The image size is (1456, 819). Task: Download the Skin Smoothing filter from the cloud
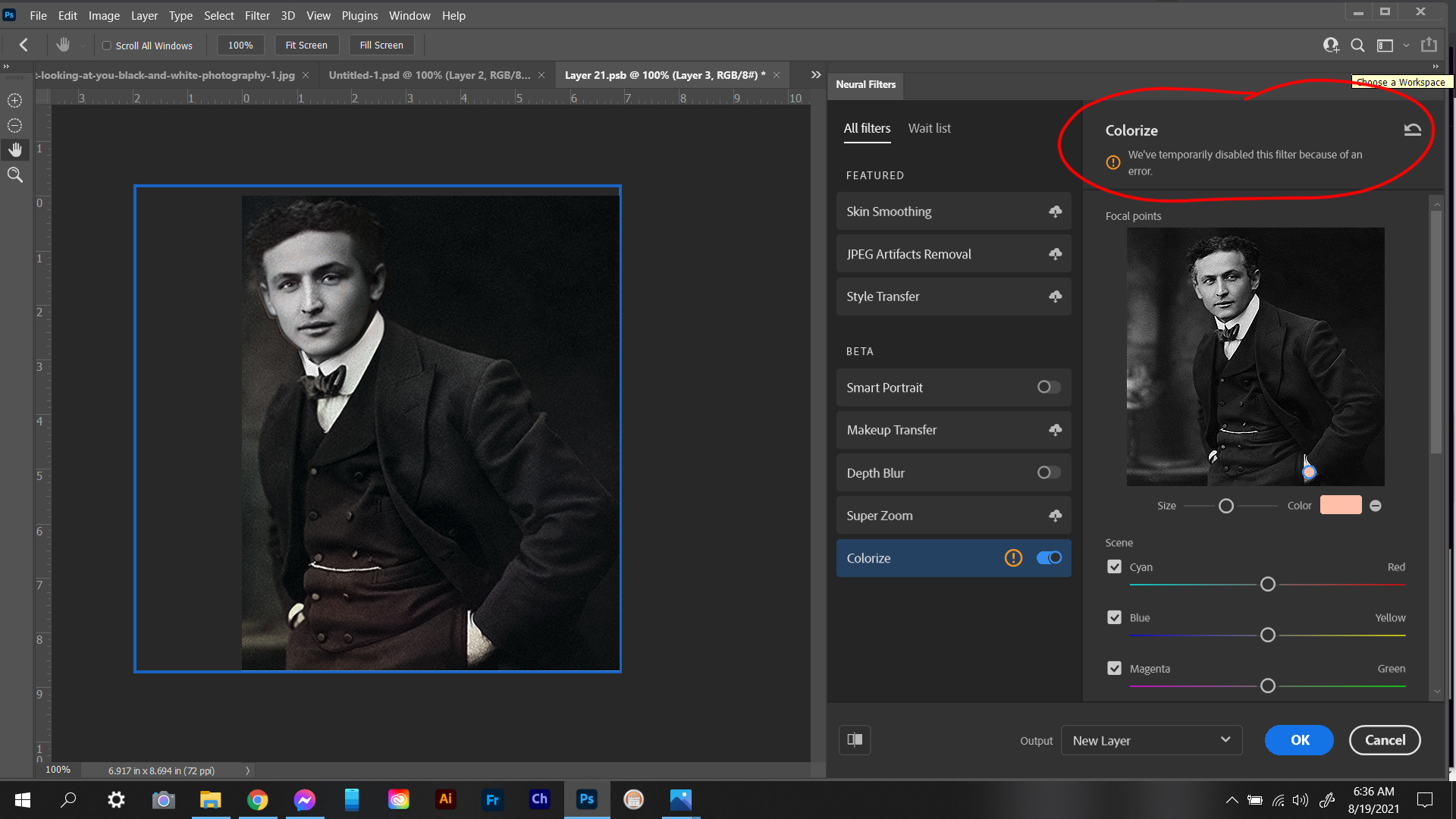tap(1055, 212)
